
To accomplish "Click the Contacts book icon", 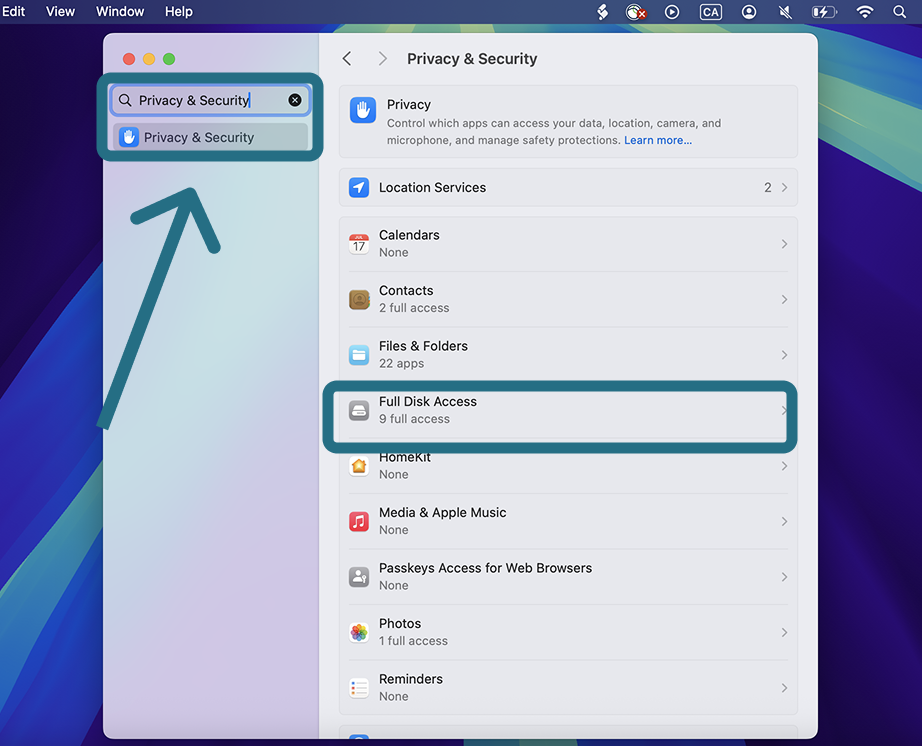I will 359,300.
